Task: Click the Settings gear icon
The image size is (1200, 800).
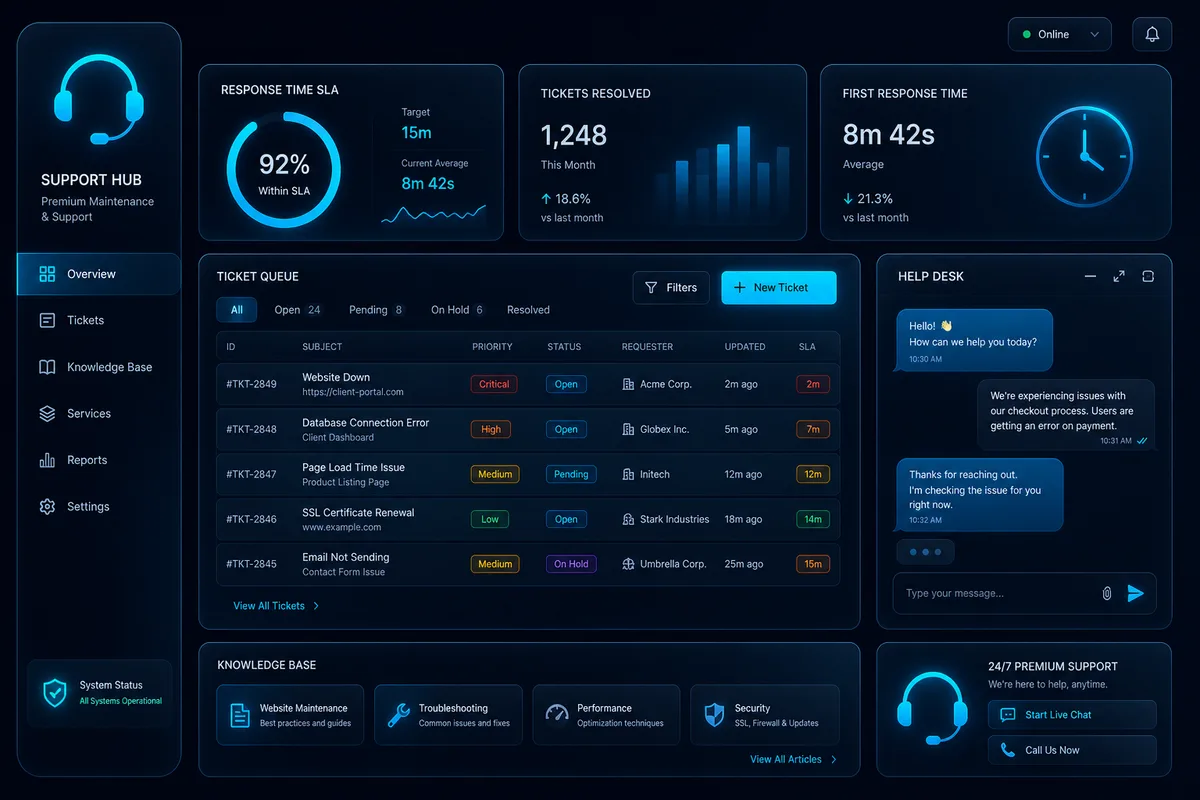Action: click(47, 506)
